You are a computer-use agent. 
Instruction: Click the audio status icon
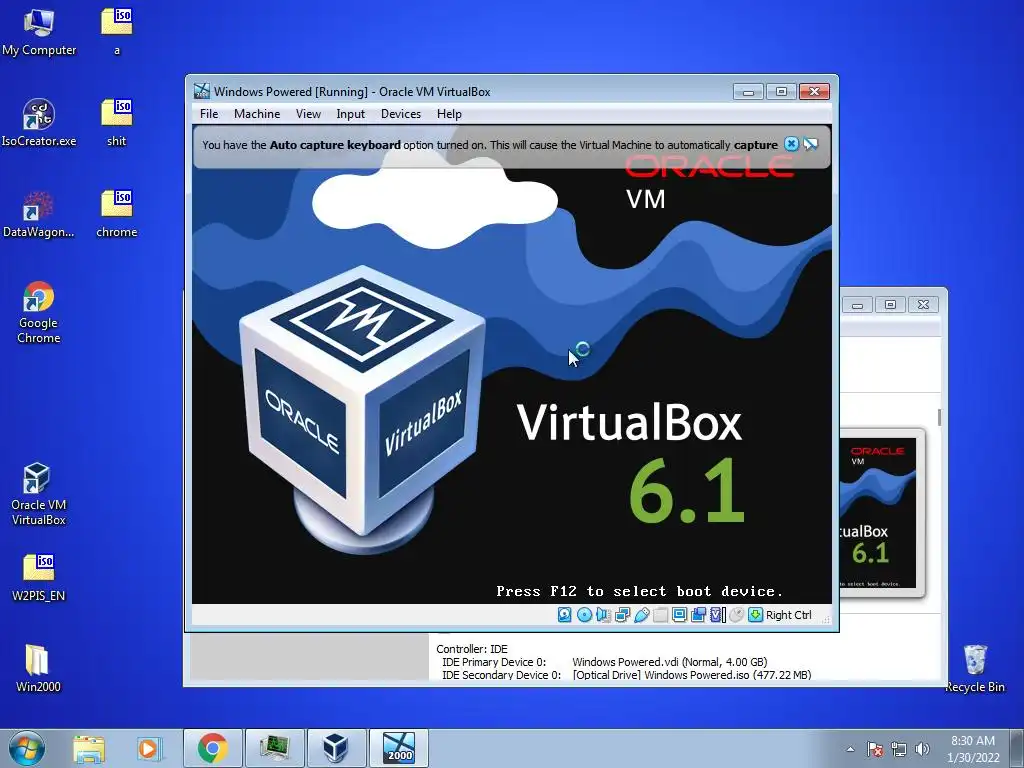point(603,615)
